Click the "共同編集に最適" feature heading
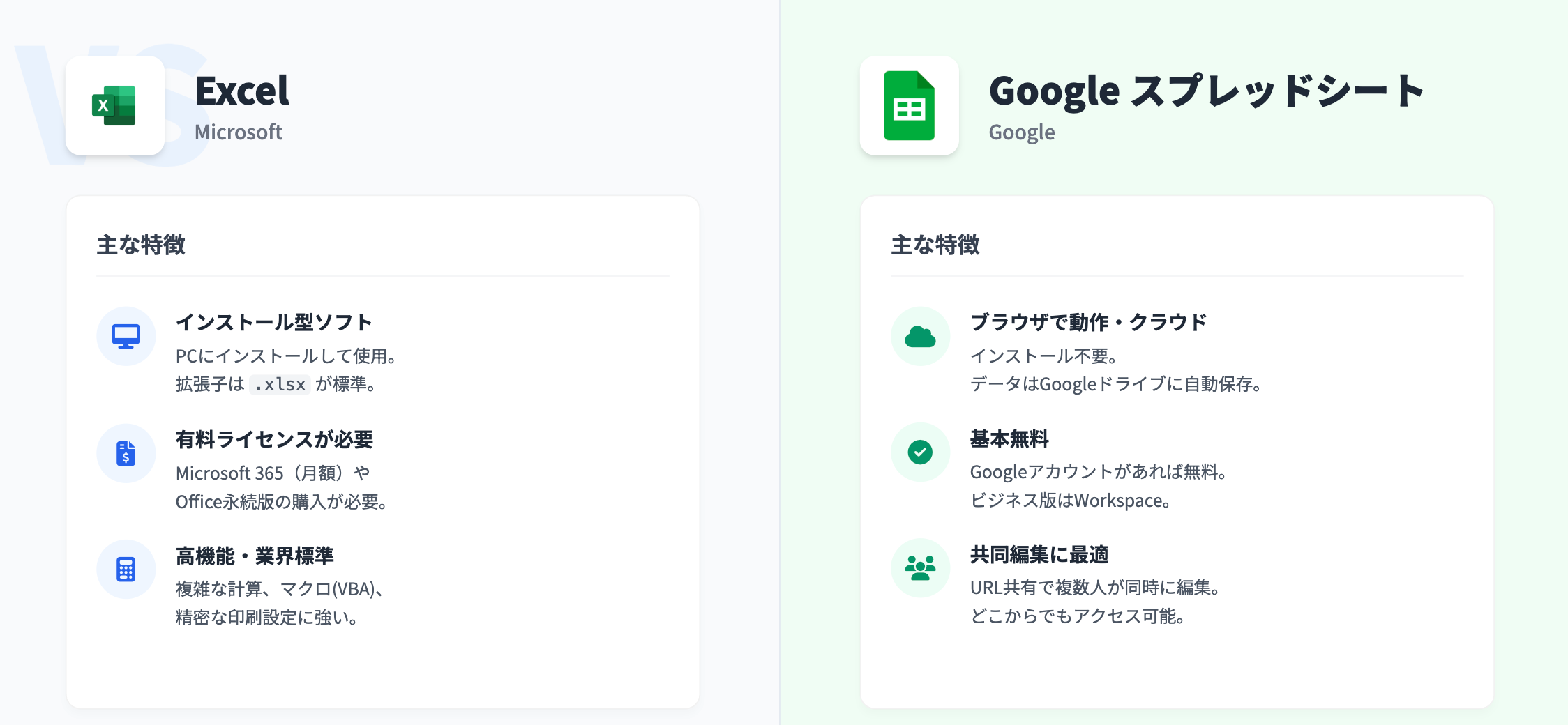The image size is (1568, 725). tap(1039, 554)
